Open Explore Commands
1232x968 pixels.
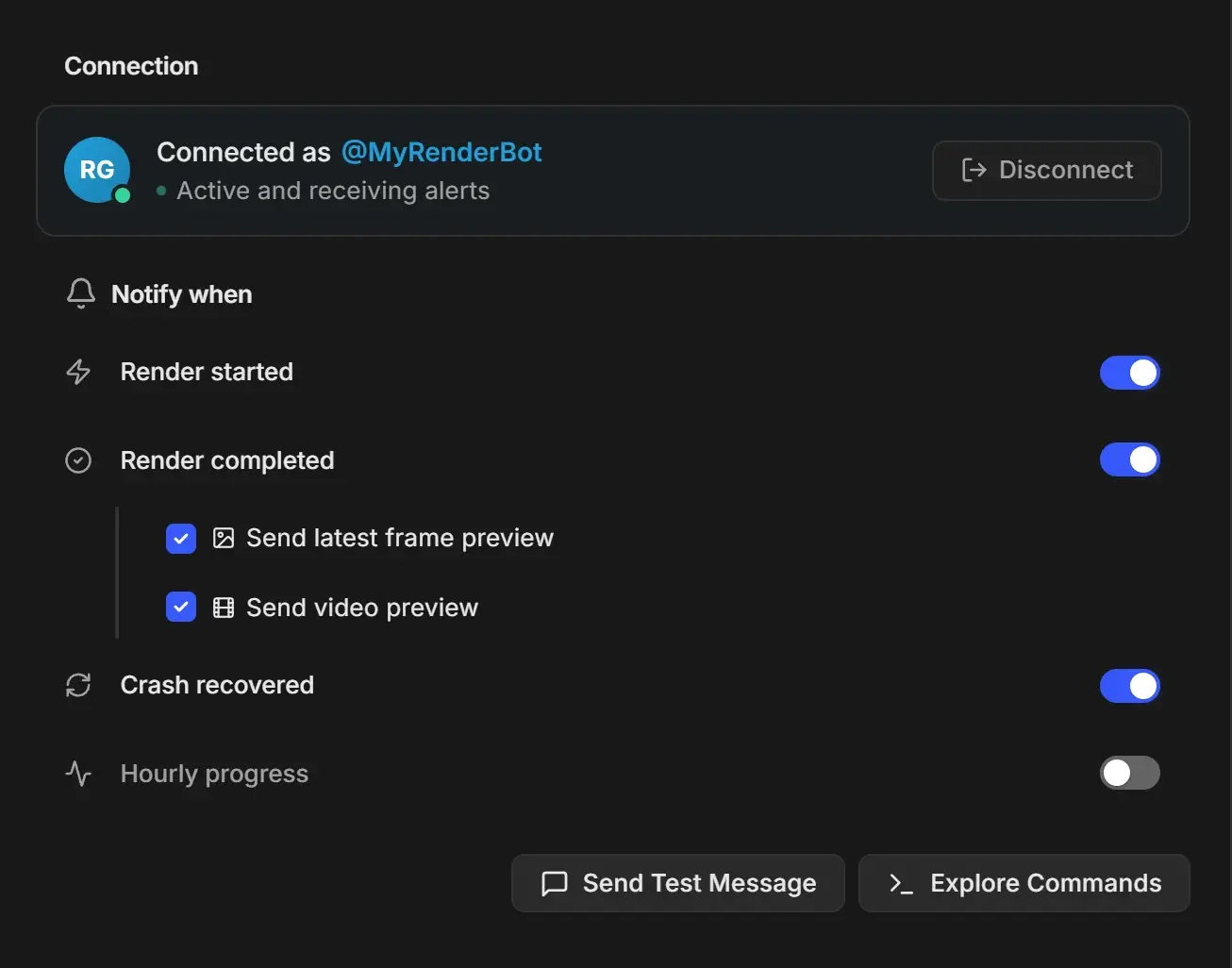tap(1024, 883)
